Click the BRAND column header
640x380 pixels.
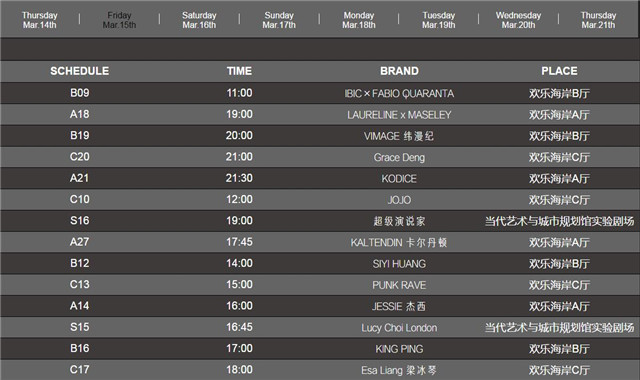399,71
